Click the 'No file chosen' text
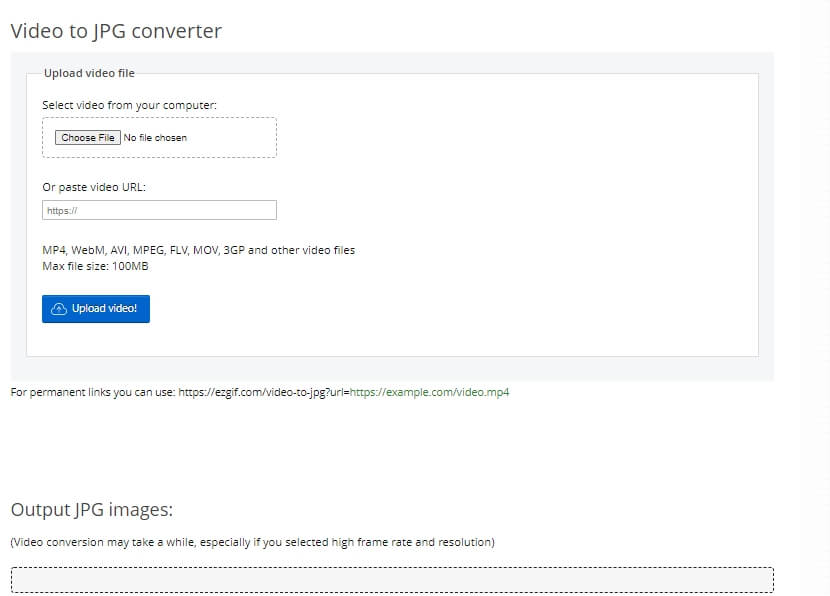 coord(155,138)
